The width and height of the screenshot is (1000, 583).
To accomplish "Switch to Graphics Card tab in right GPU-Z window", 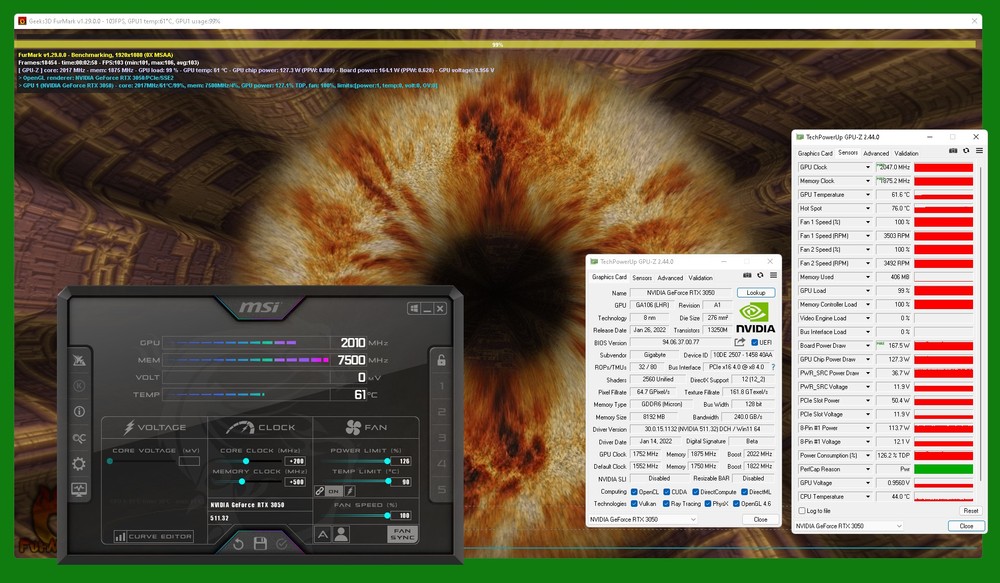I will tap(815, 153).
